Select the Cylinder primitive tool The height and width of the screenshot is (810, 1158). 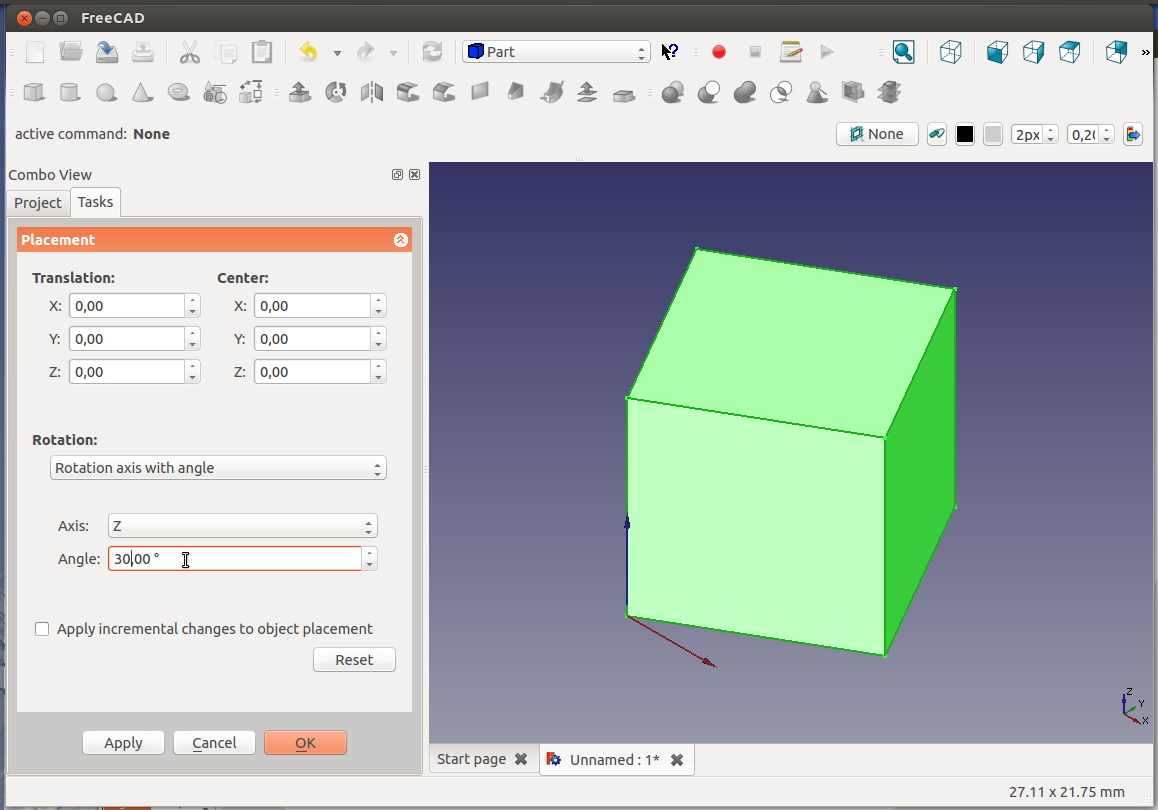click(69, 93)
